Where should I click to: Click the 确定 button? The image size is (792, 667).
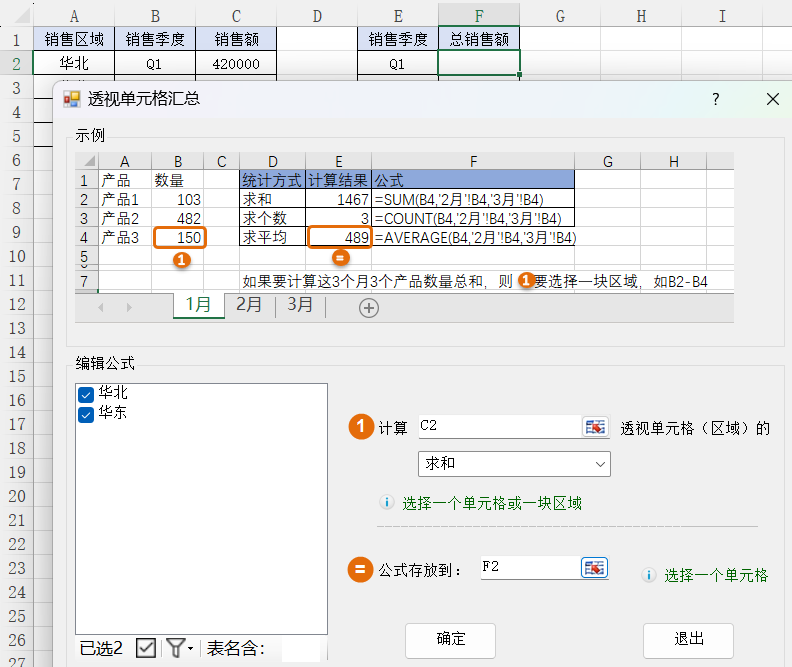[x=451, y=639]
